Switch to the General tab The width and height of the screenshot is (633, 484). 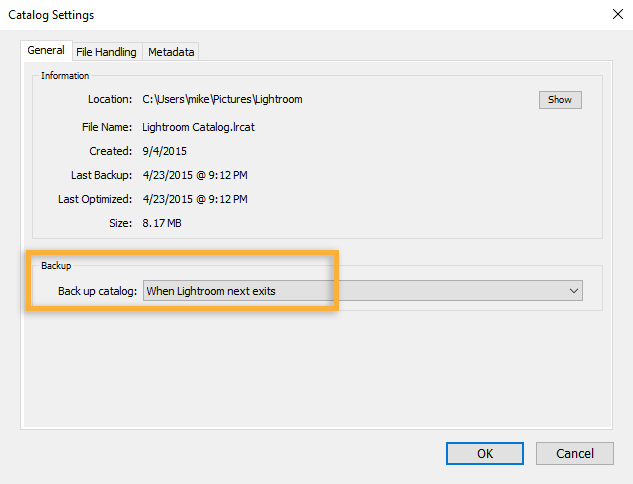tap(46, 50)
